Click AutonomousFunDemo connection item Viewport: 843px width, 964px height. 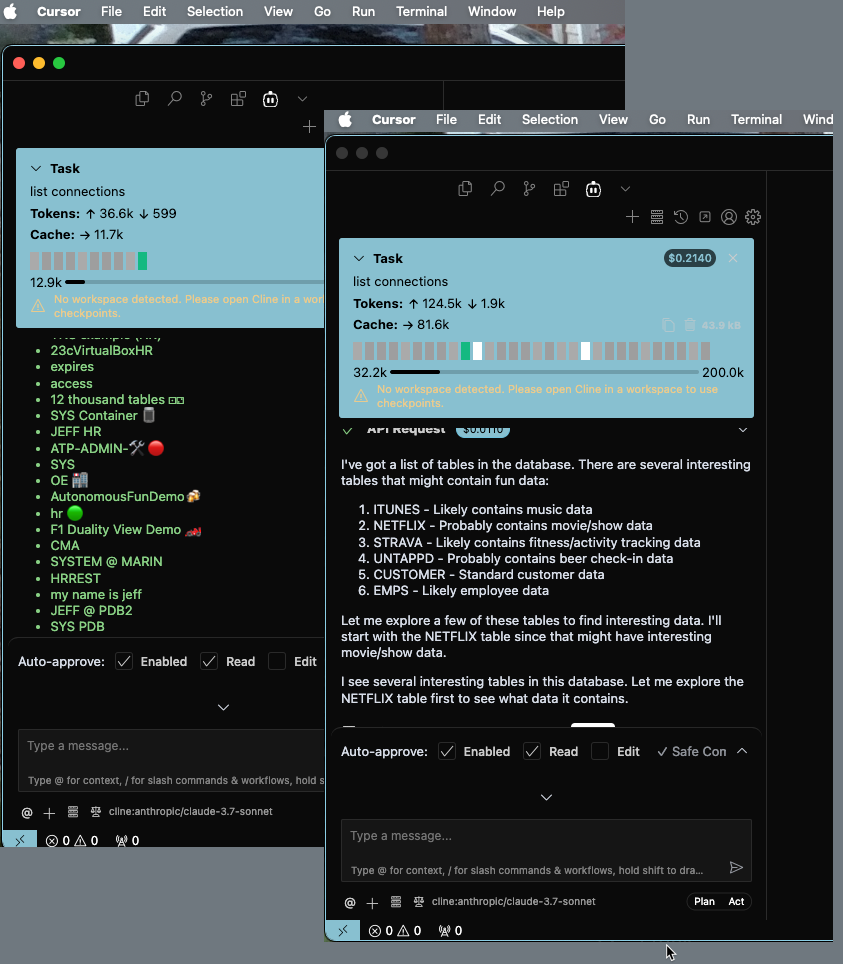tap(125, 497)
